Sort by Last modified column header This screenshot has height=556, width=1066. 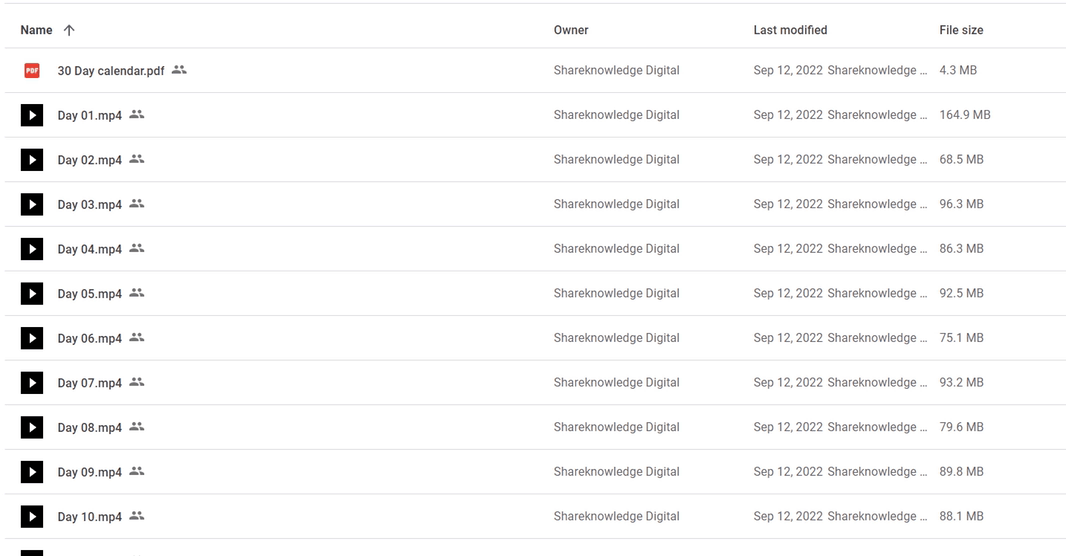click(790, 30)
